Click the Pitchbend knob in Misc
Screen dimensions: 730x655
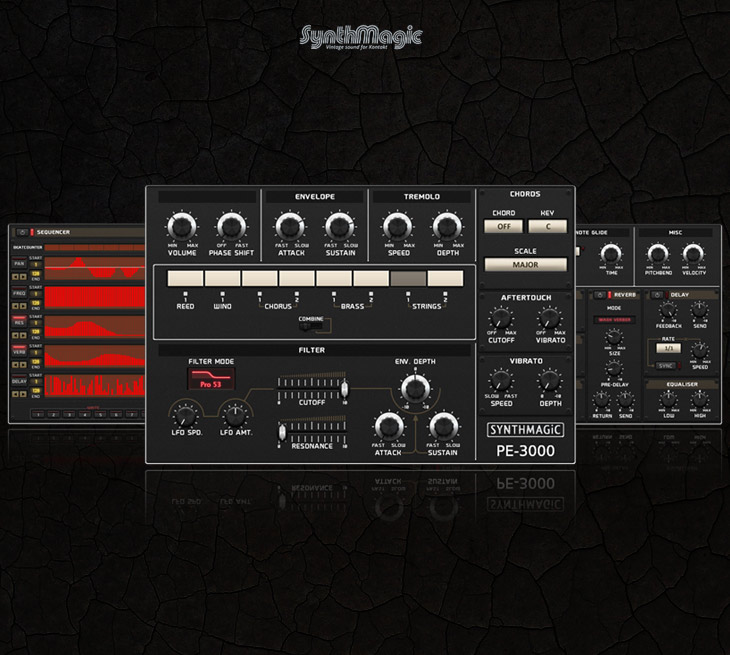pos(657,254)
